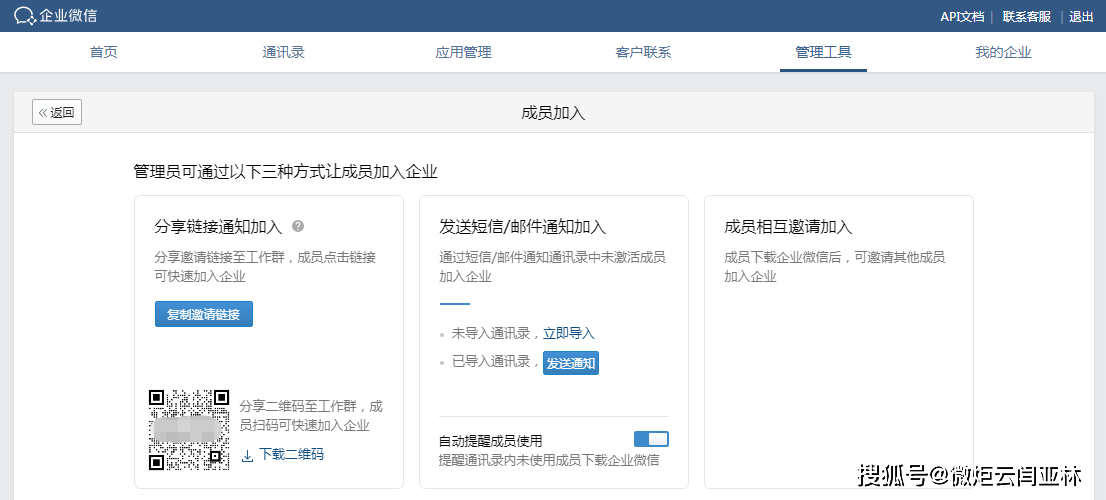
Task: Click the 联系客服 link
Action: pos(1026,17)
